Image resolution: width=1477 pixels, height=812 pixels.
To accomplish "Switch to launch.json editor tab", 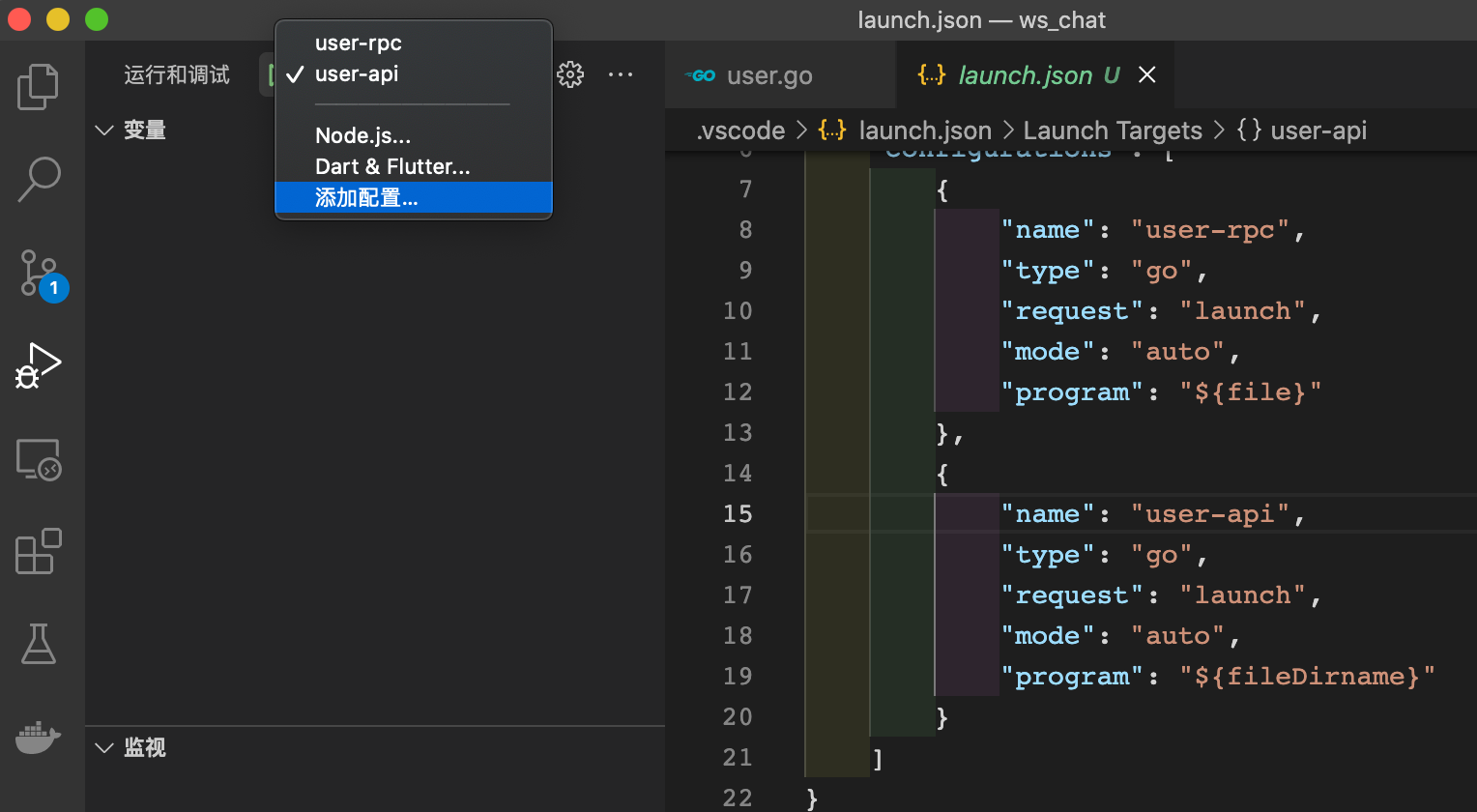I will click(x=1035, y=75).
